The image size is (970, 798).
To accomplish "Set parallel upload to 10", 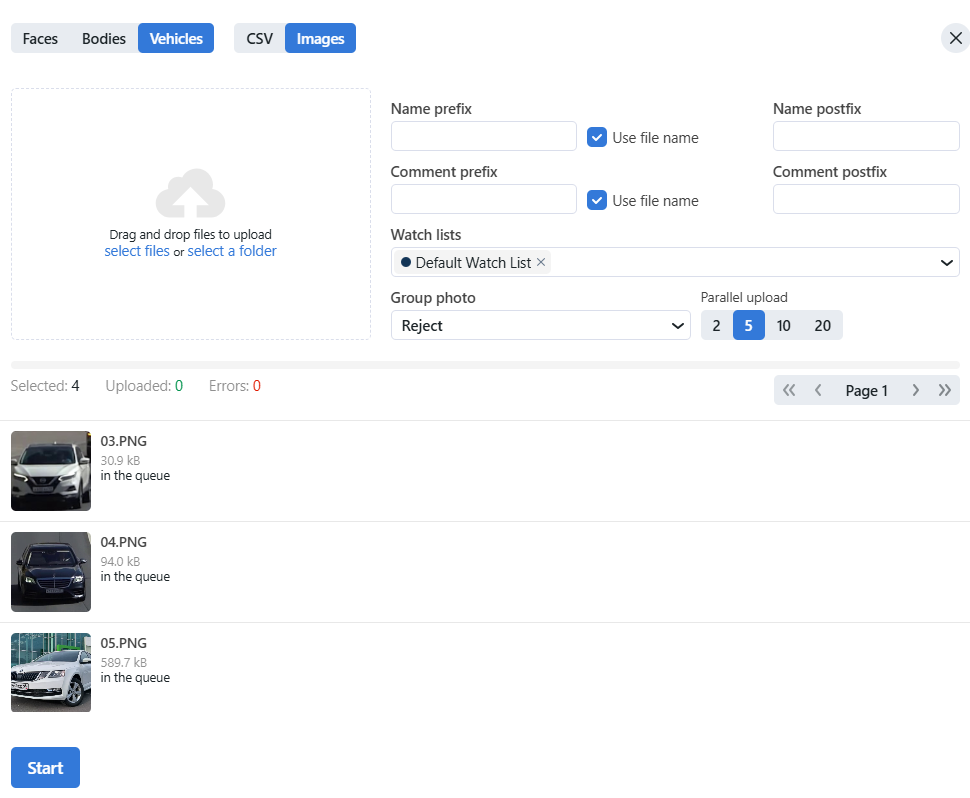I will point(783,326).
